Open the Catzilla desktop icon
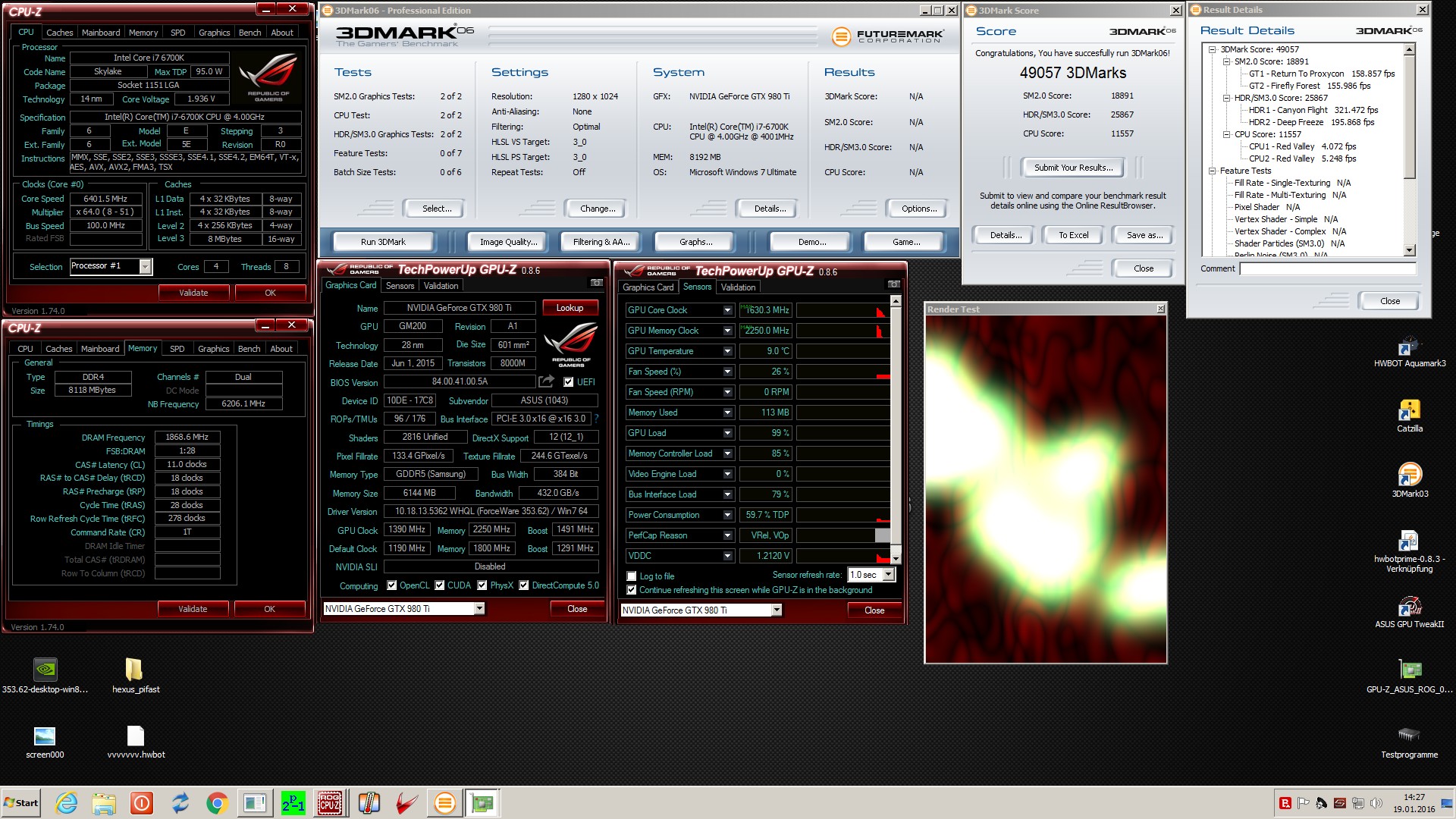 [x=1409, y=416]
